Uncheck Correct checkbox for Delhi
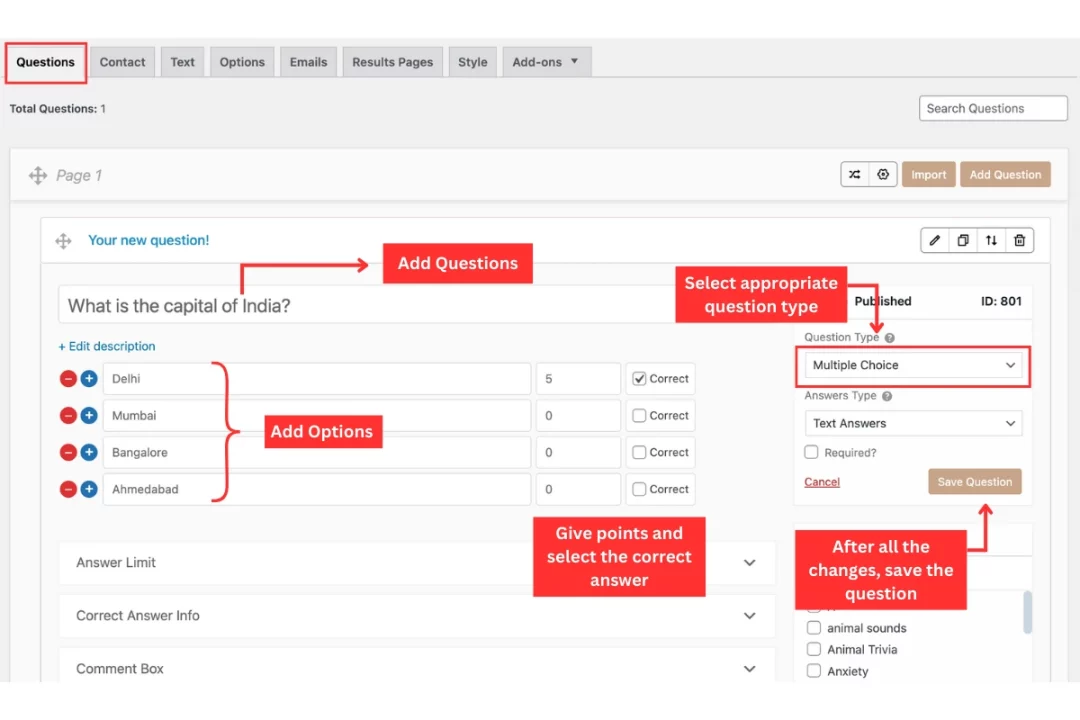1080x720 pixels. (640, 379)
